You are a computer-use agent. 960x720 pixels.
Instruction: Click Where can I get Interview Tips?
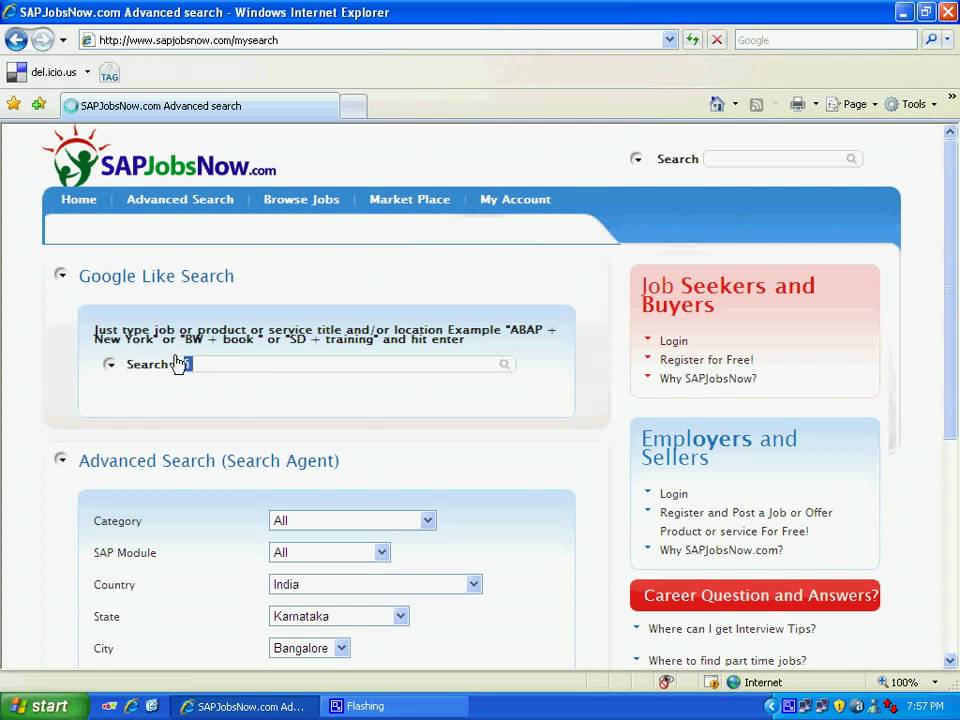click(x=732, y=629)
